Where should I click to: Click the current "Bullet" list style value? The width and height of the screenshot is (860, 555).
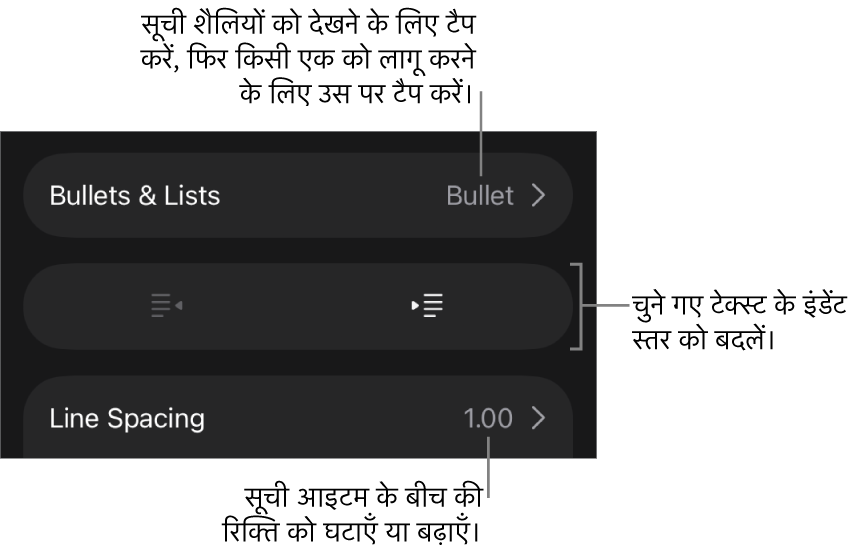tap(480, 195)
